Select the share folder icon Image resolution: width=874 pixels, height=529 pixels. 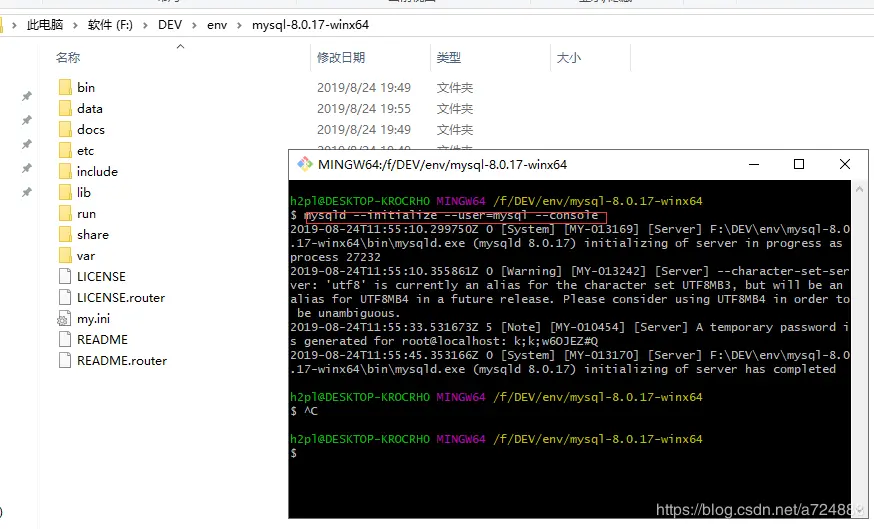point(65,234)
